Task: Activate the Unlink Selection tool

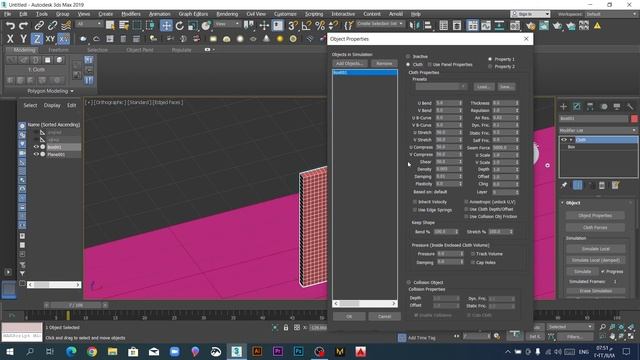Action: click(52, 26)
